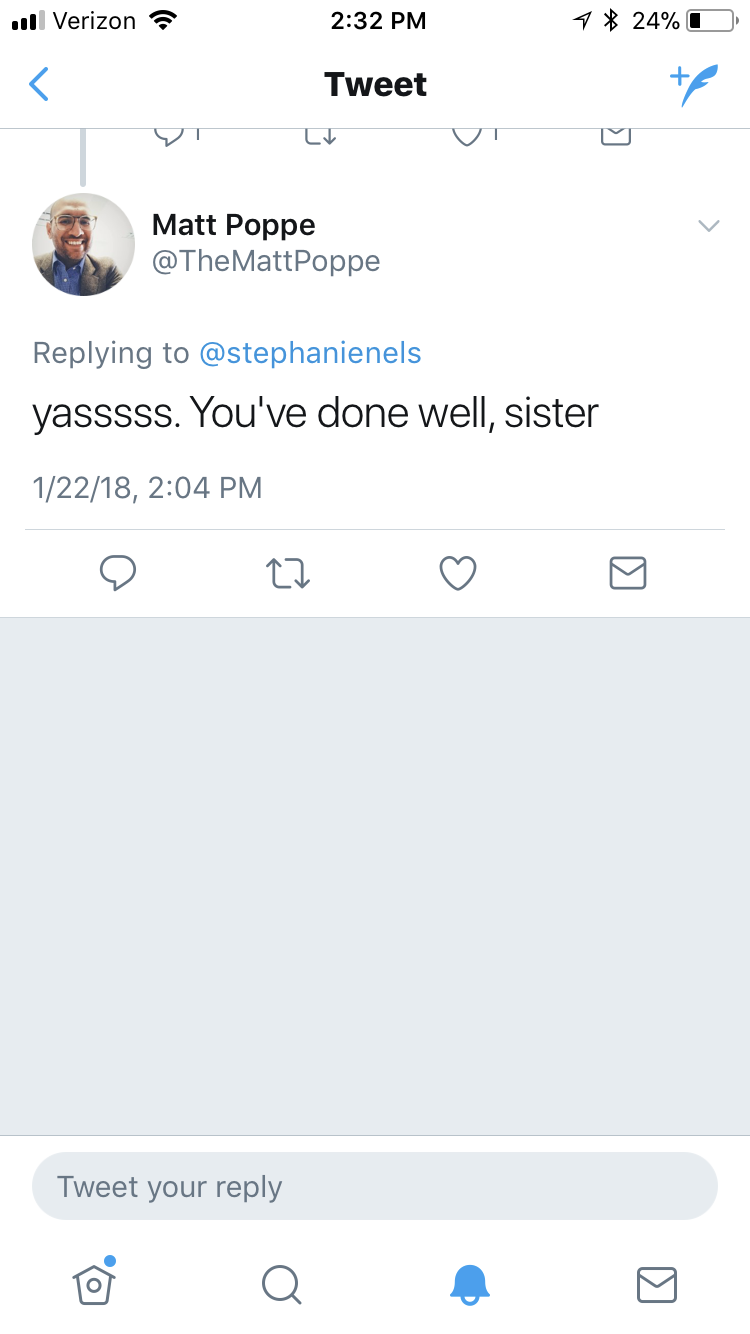
Task: Open Matt Poppe's profile picture
Action: click(x=84, y=245)
